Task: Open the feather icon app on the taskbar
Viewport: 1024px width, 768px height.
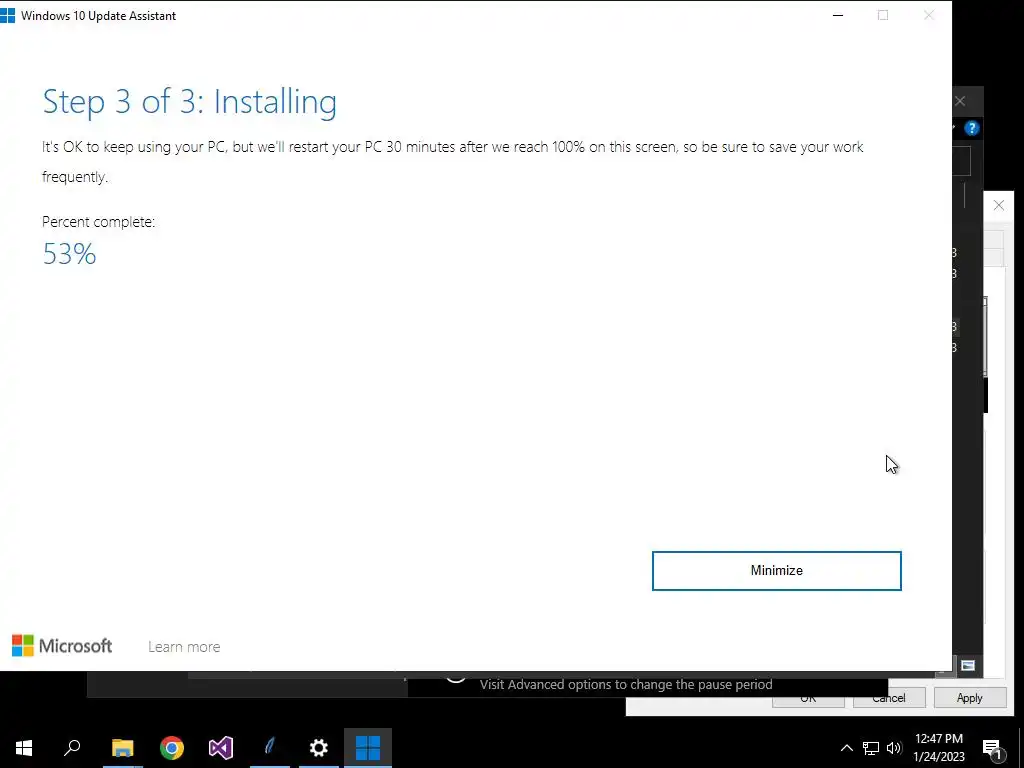Action: (x=270, y=748)
